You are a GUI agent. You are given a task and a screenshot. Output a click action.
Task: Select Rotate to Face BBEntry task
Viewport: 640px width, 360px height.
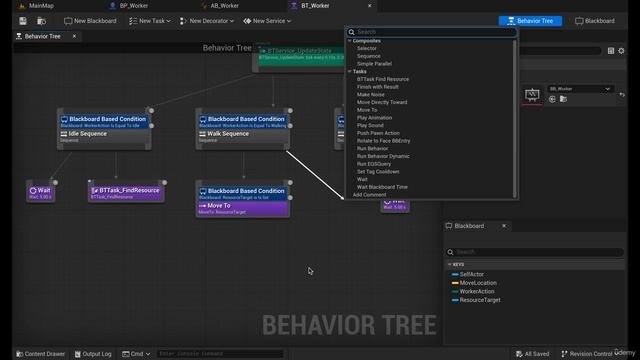pyautogui.click(x=384, y=141)
